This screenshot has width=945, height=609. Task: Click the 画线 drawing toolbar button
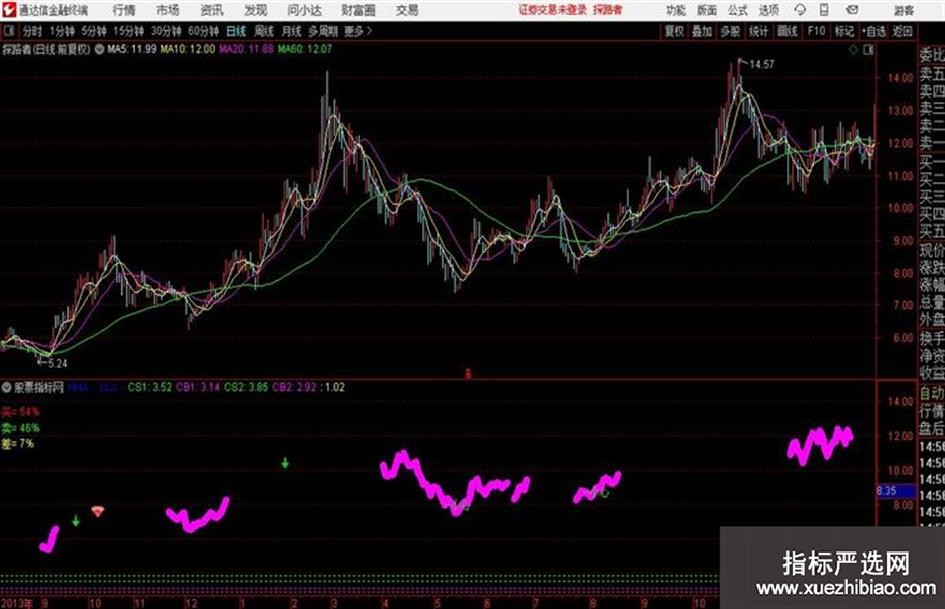tap(788, 31)
